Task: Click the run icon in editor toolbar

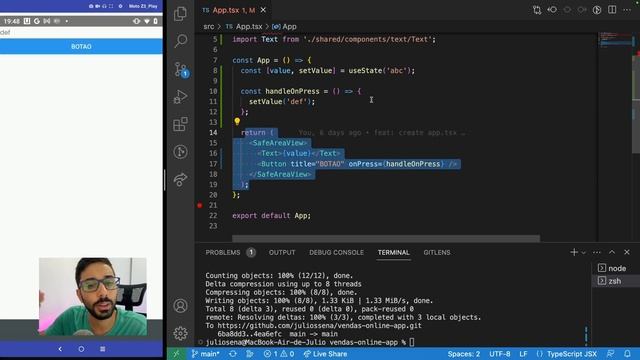Action: click(x=597, y=10)
